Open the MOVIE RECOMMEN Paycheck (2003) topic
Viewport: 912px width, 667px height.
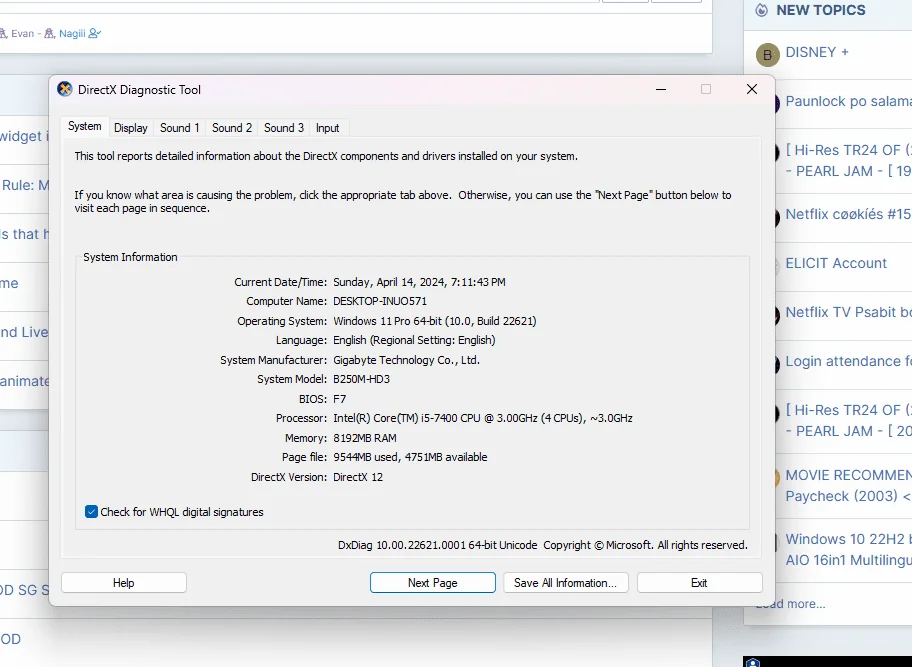pyautogui.click(x=848, y=486)
